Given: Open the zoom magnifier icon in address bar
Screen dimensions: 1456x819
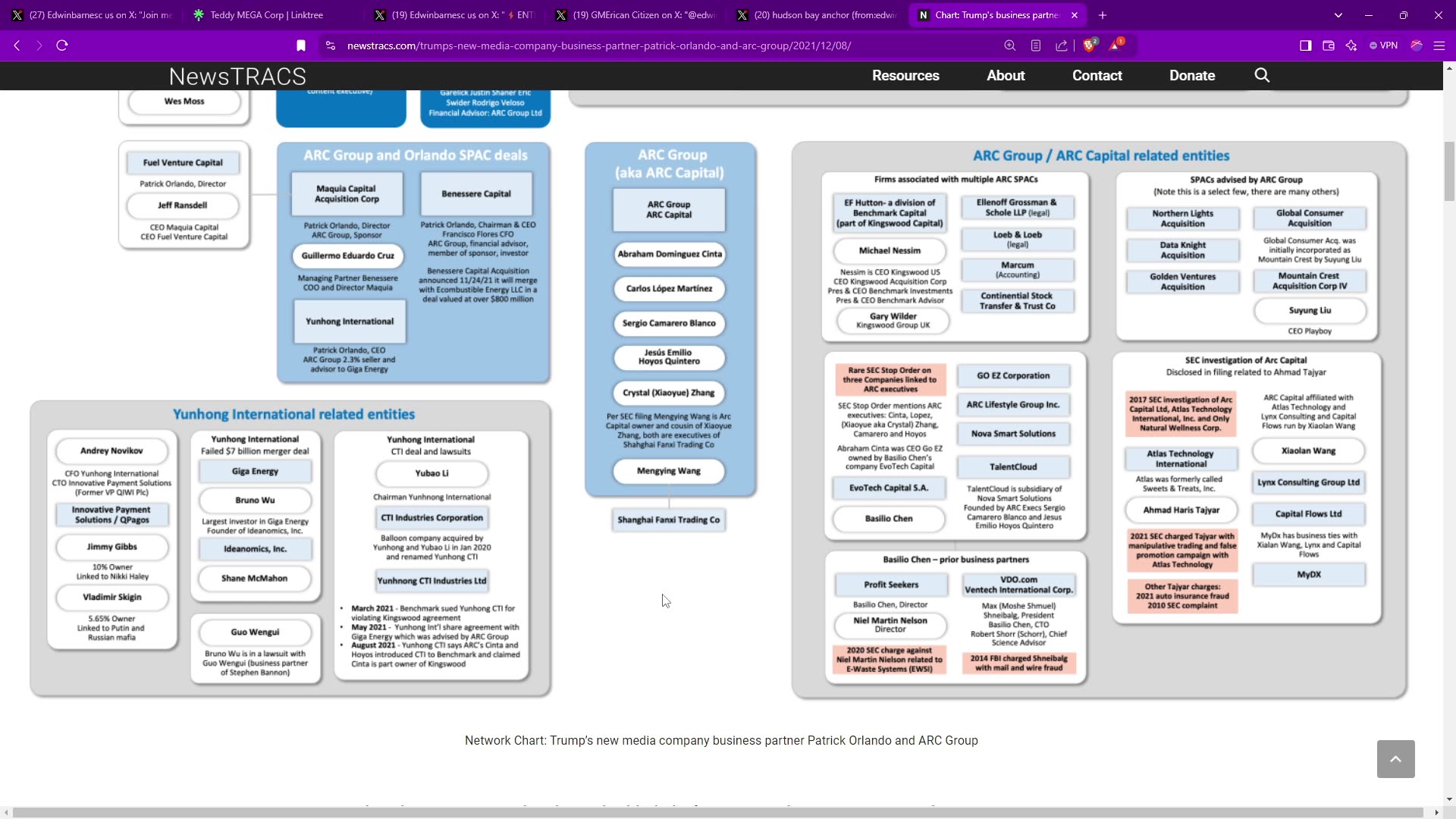Looking at the screenshot, I should [x=1009, y=45].
